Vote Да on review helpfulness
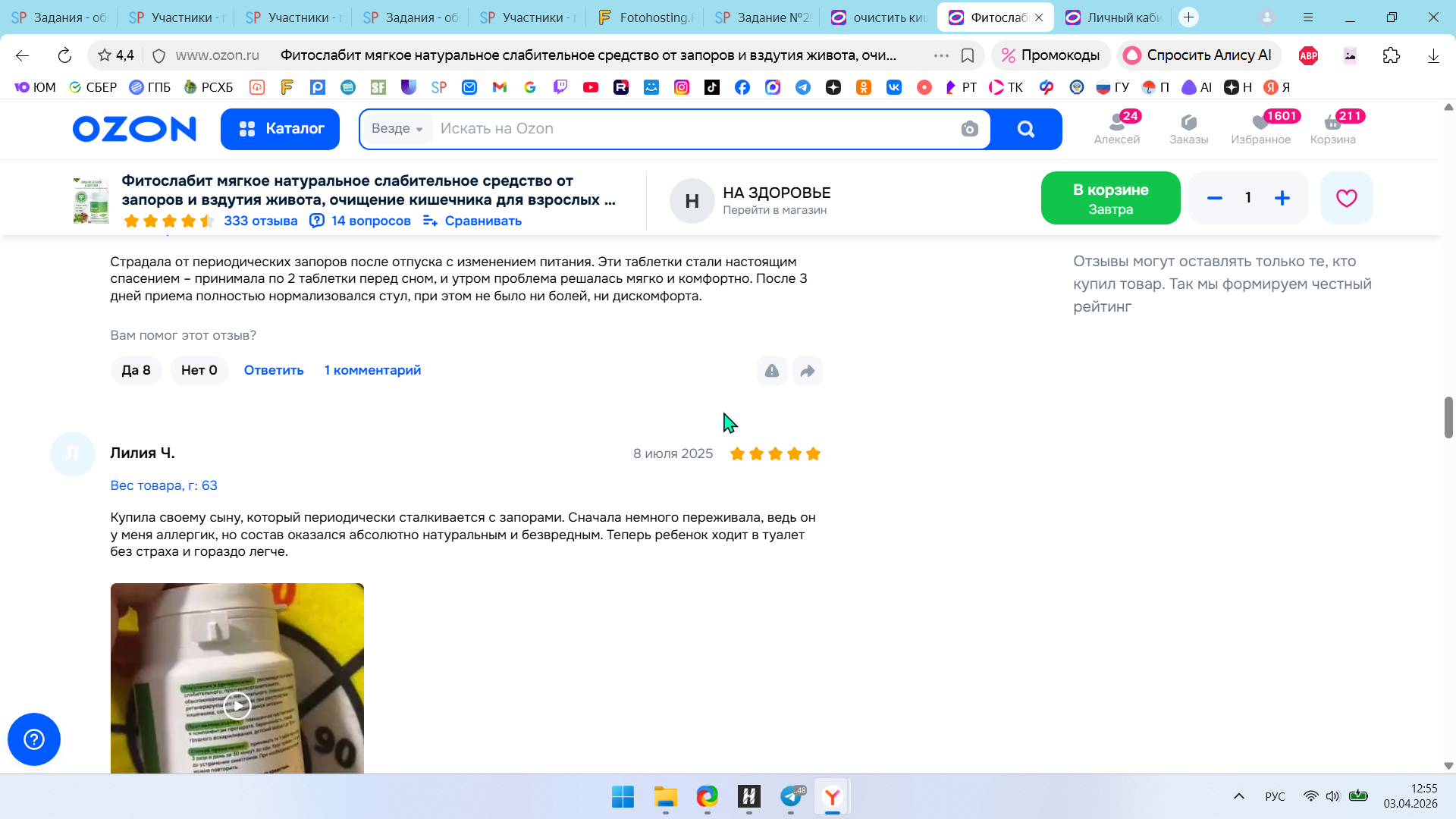Viewport: 1456px width, 819px height. [136, 370]
